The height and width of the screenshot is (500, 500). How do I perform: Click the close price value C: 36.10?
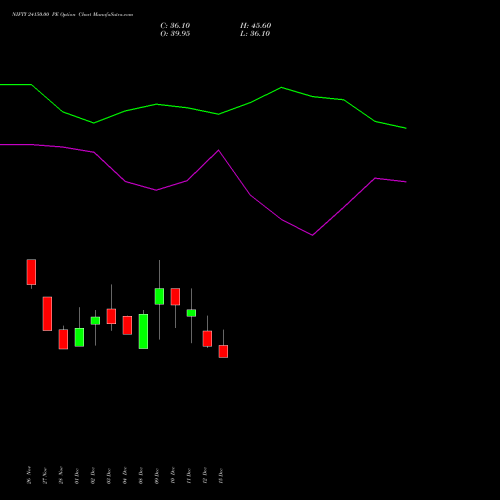175,26
